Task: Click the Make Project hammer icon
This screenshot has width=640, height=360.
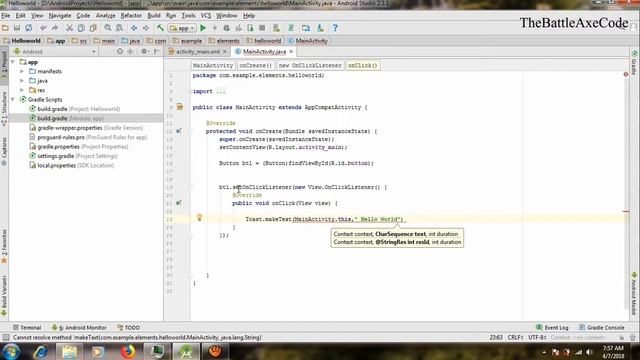Action: point(160,28)
